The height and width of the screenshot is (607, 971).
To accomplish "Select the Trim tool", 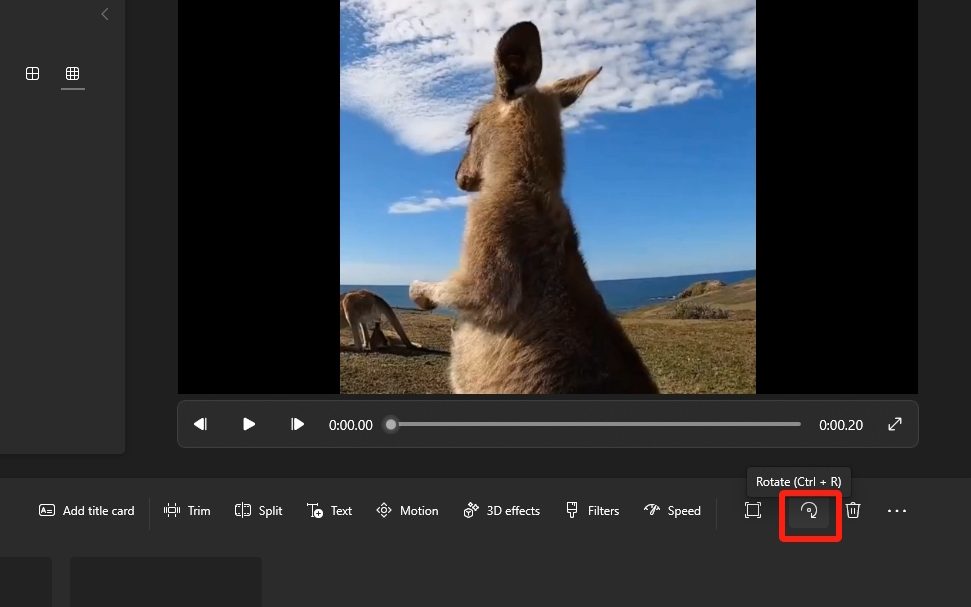I will pyautogui.click(x=186, y=510).
